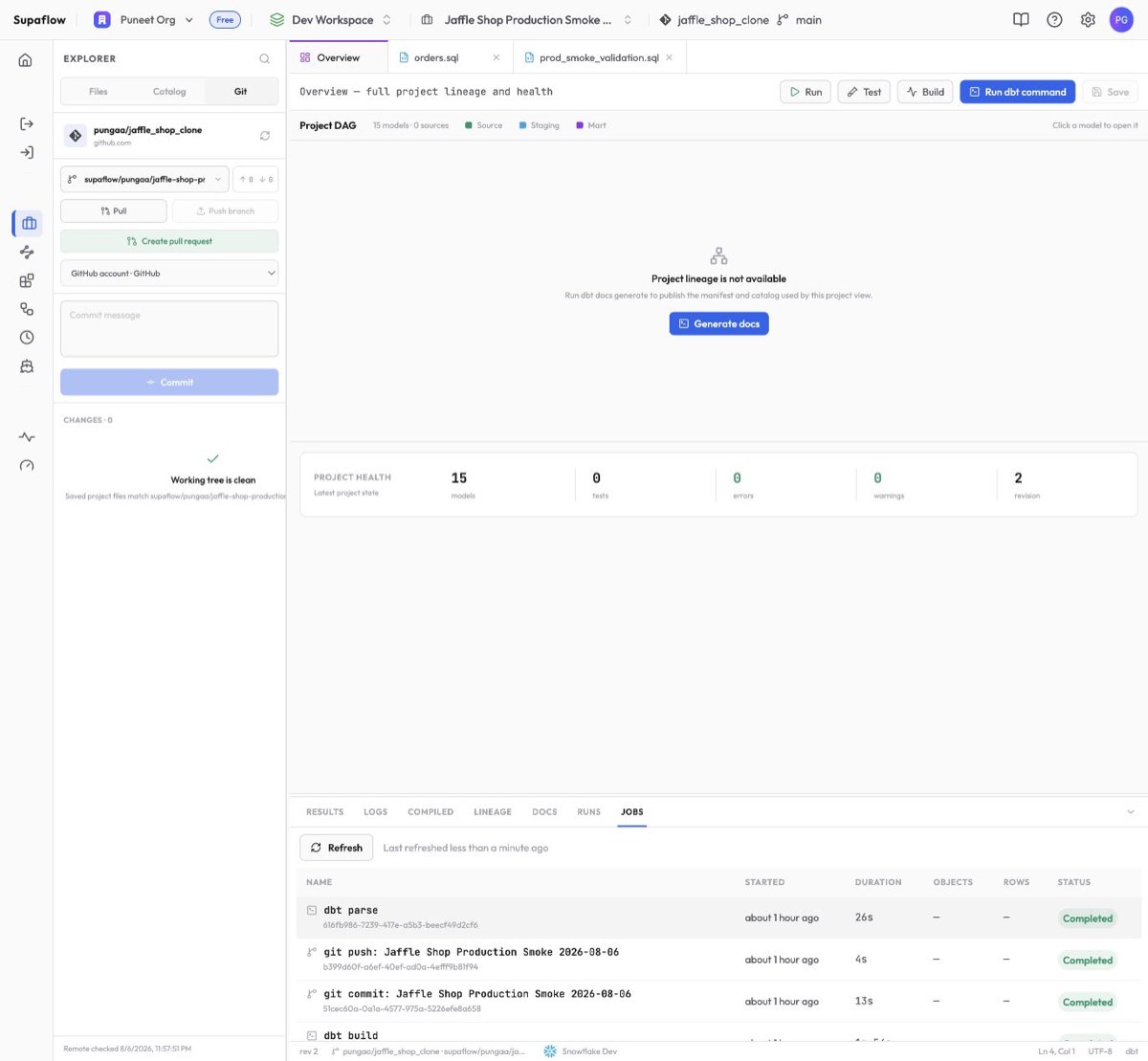Select the Git explorer tab
This screenshot has height=1061, width=1148.
pos(241,92)
